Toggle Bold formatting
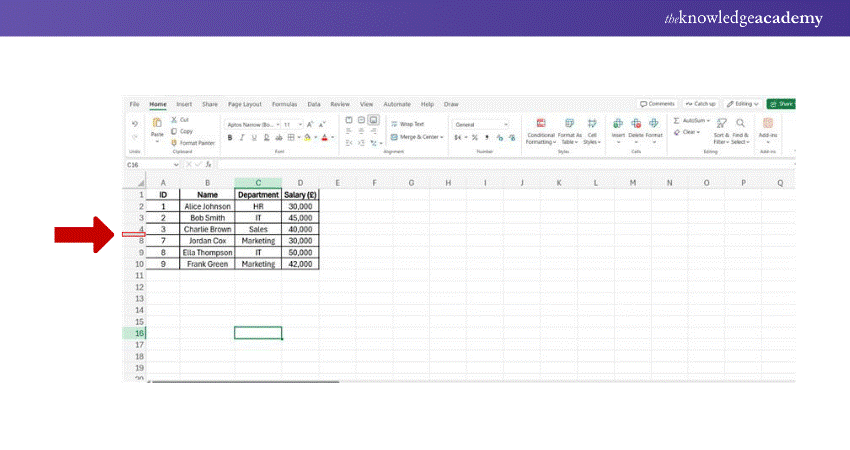Viewport: 850px width, 450px height. pyautogui.click(x=229, y=138)
